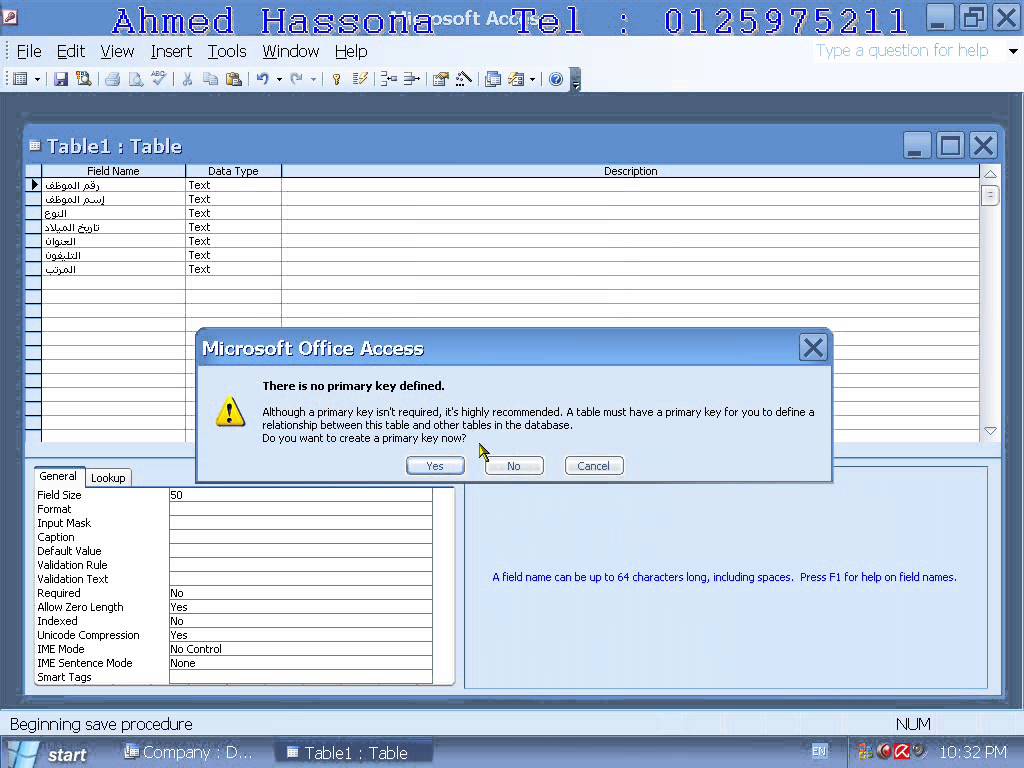The image size is (1024, 768).
Task: Click the Required property value No
Action: (300, 593)
